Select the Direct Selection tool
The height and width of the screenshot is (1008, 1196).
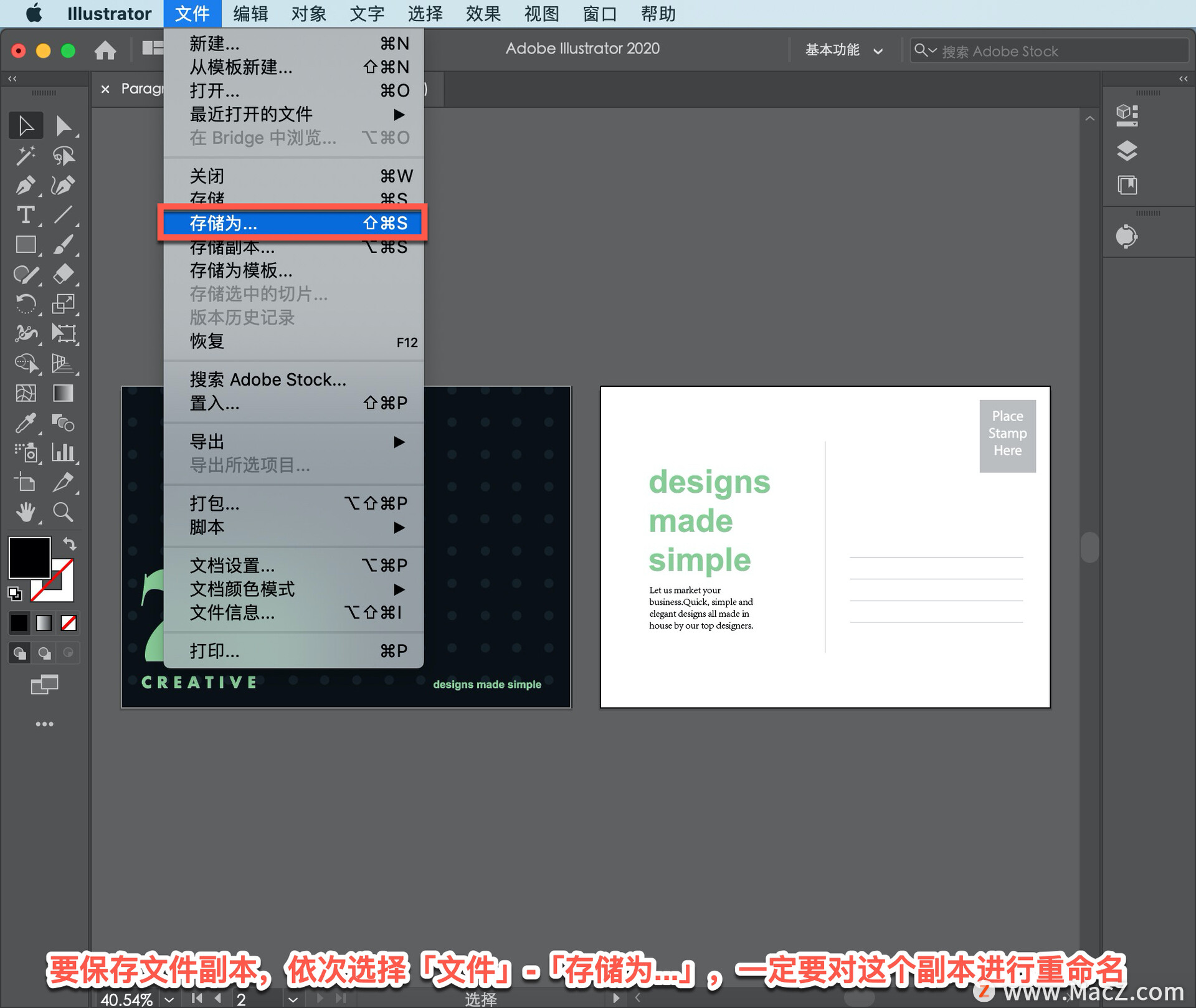(x=63, y=126)
